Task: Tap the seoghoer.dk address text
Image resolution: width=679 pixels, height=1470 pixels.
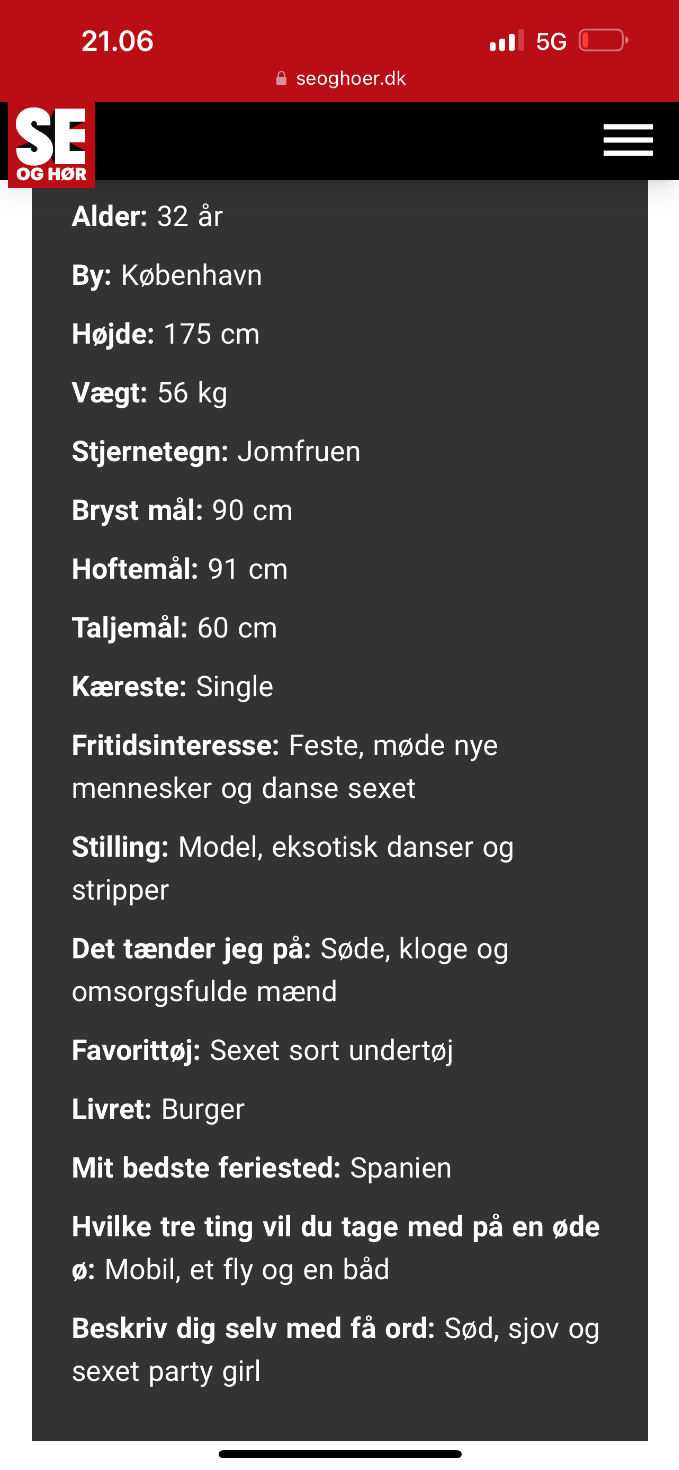Action: pos(351,79)
